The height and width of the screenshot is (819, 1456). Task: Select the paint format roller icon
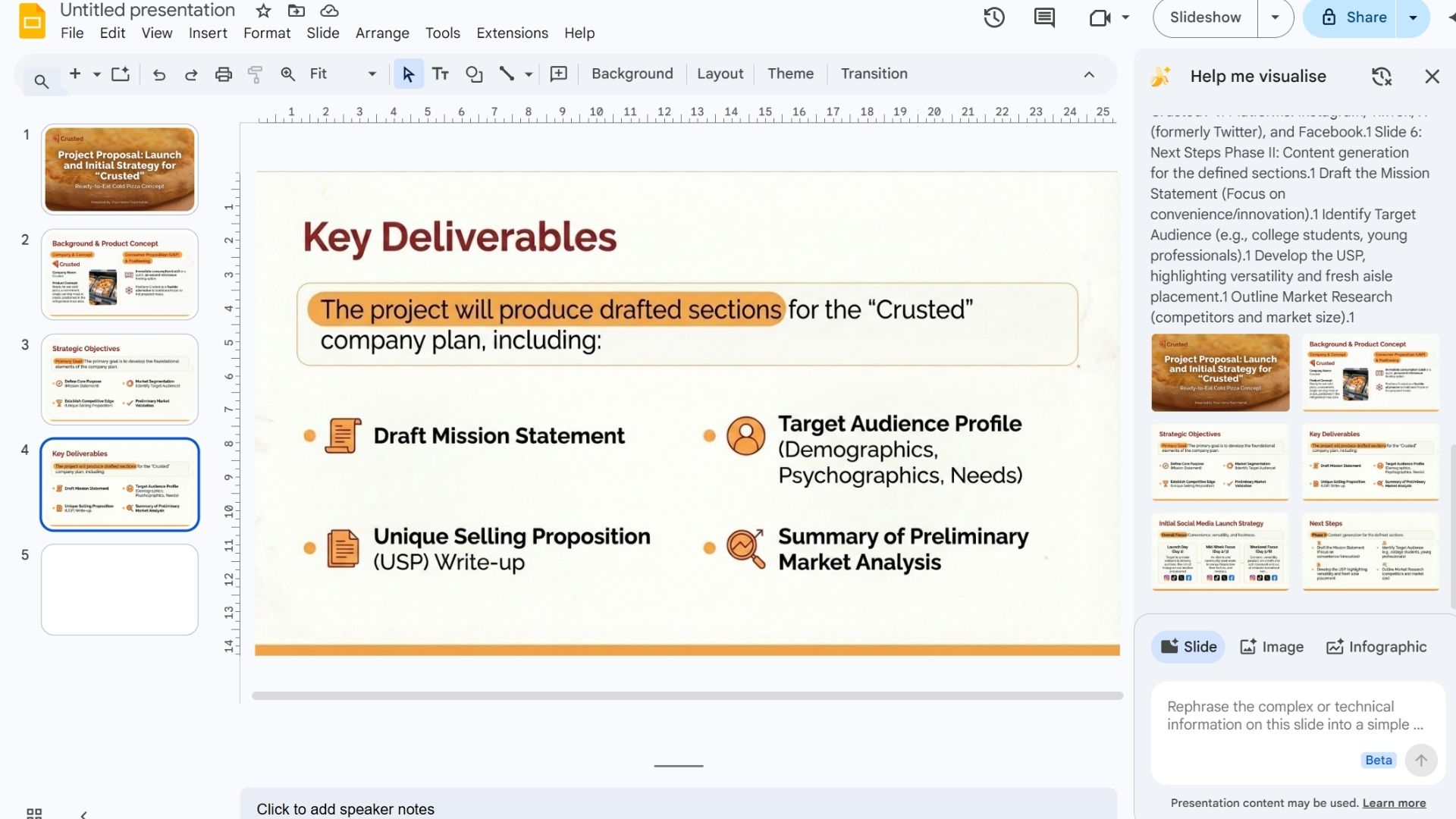point(255,74)
